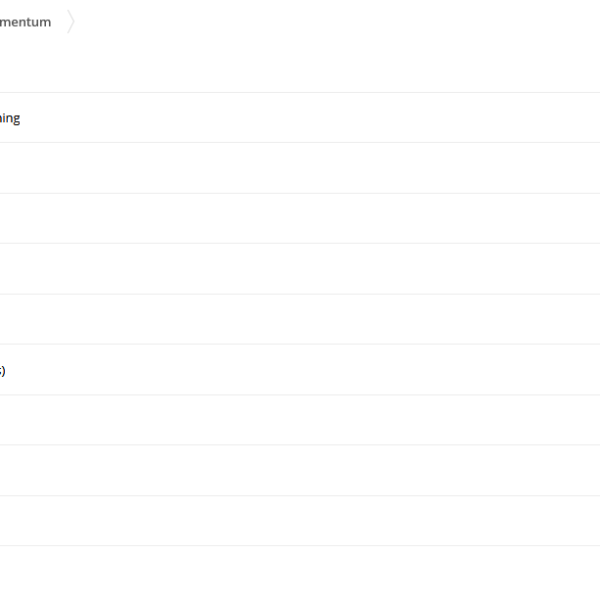Image resolution: width=600 pixels, height=600 pixels.
Task: Click blank header area above the first divider
Action: point(300,65)
